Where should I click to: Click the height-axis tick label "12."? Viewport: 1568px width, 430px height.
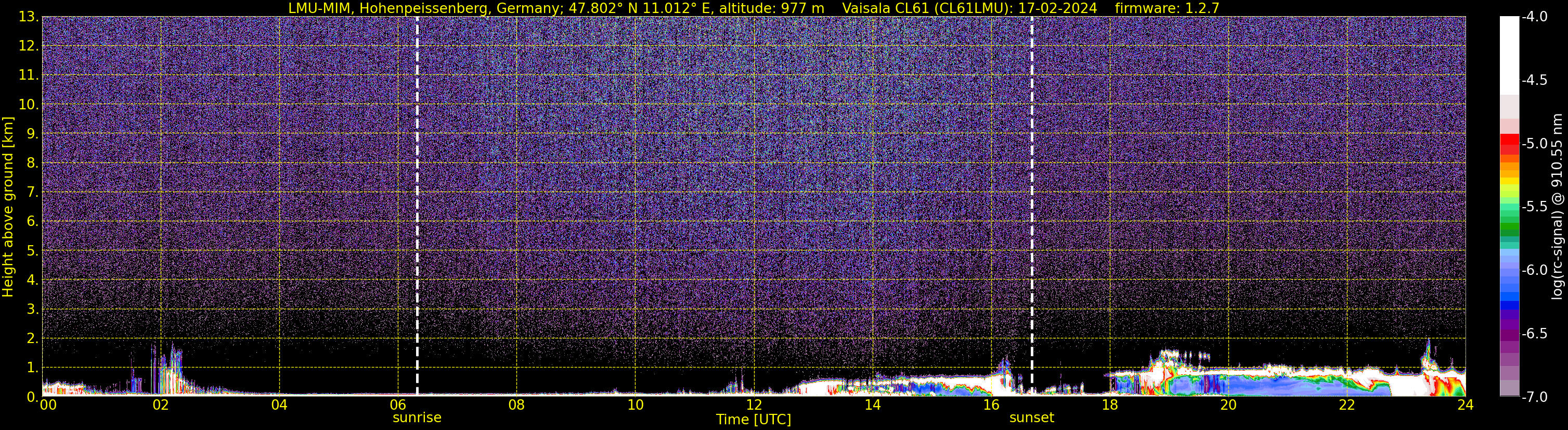[29, 46]
